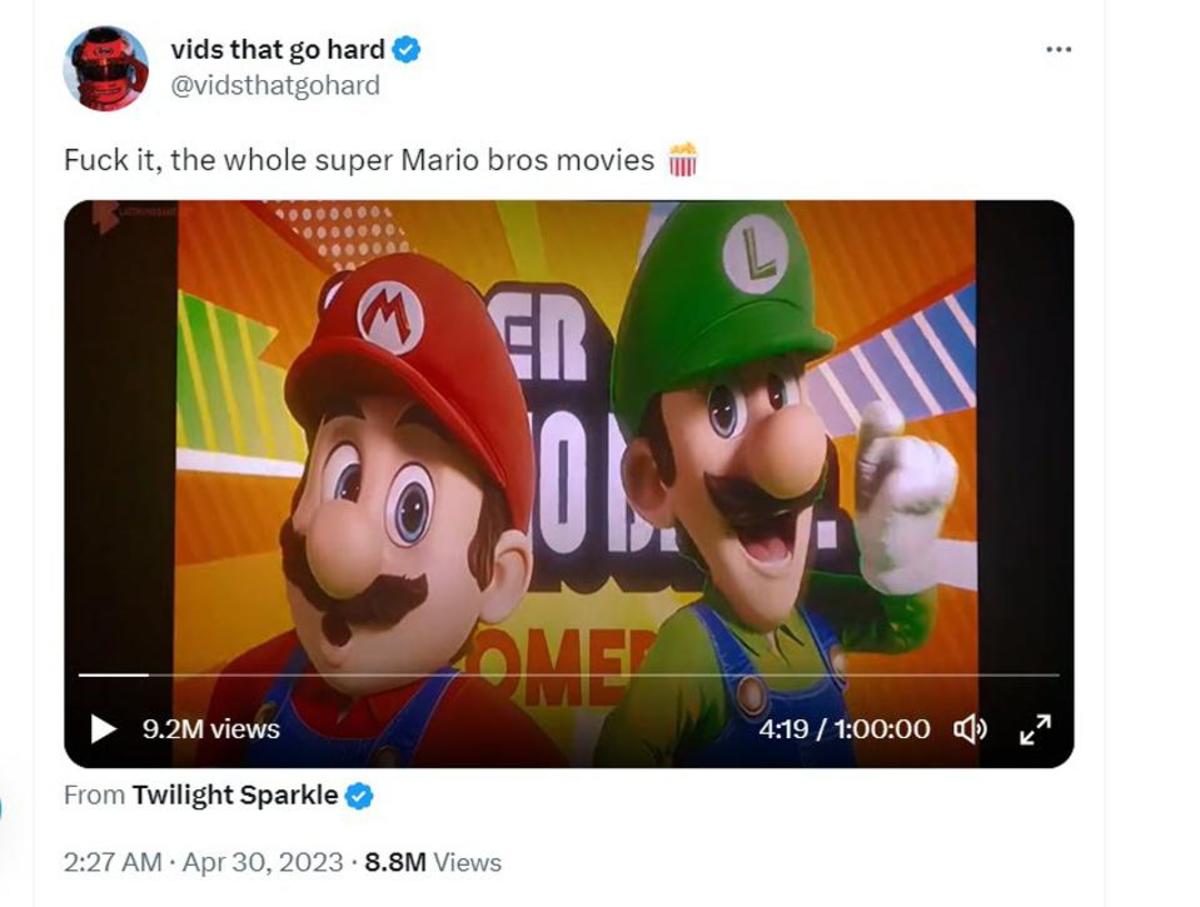Seek using the video progress bar
This screenshot has width=1200, height=907.
click(568, 675)
